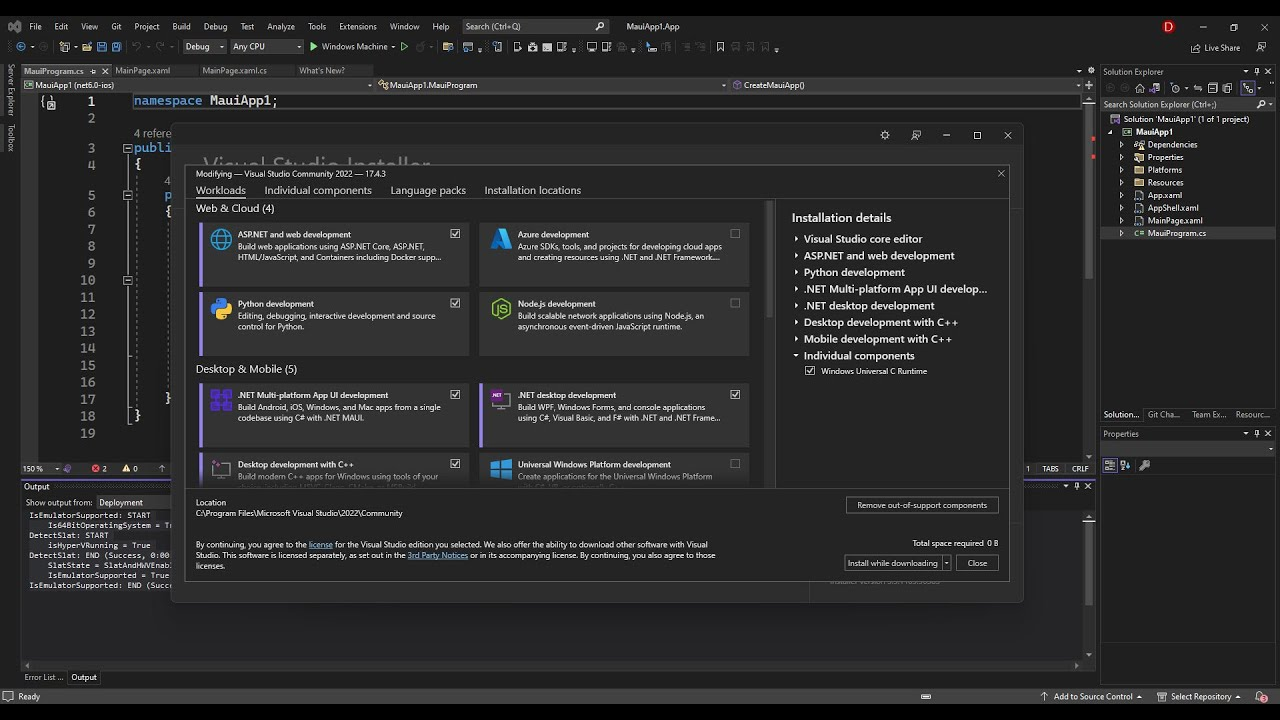Switch to the Individual components tab
This screenshot has width=1280, height=720.
click(318, 190)
